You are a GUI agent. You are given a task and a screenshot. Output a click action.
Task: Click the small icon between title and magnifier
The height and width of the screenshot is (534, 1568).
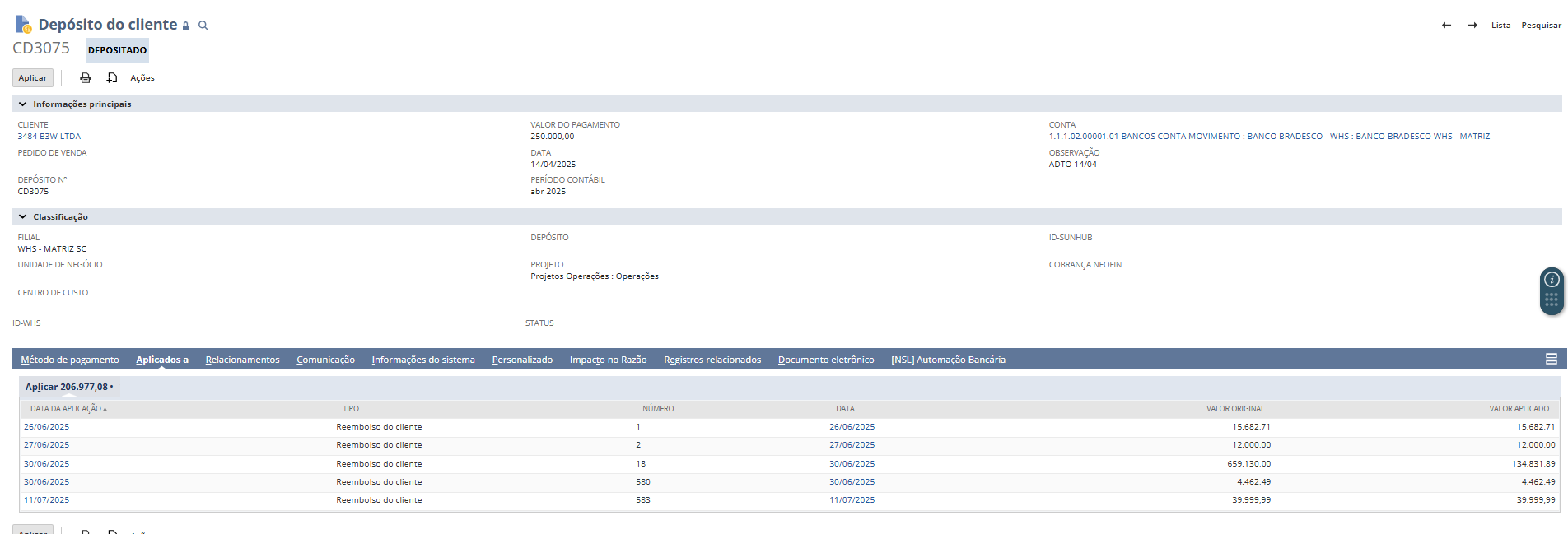click(186, 26)
